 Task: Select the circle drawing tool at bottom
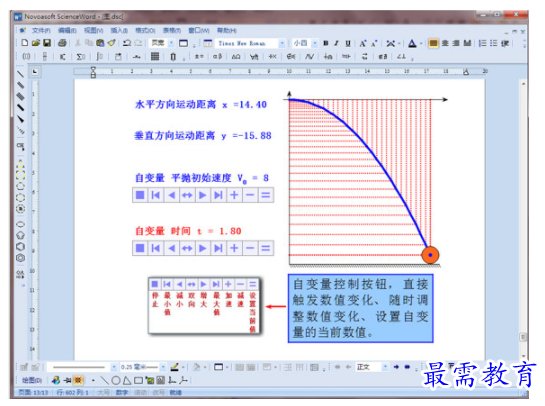click(x=116, y=381)
